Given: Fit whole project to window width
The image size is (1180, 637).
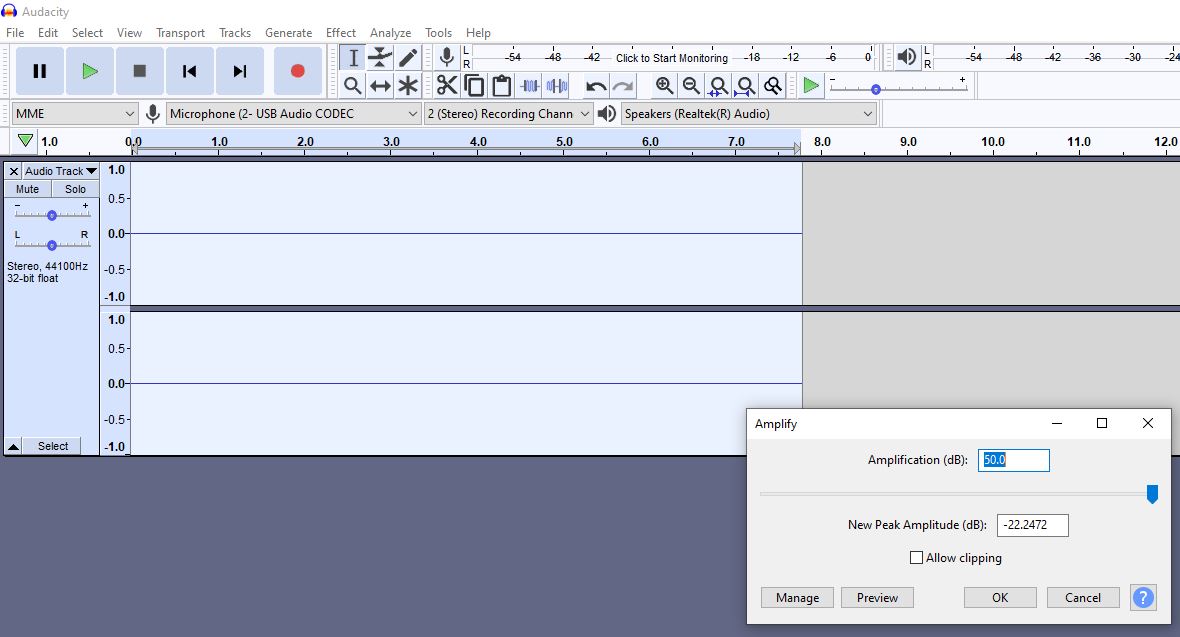Looking at the screenshot, I should pos(746,86).
